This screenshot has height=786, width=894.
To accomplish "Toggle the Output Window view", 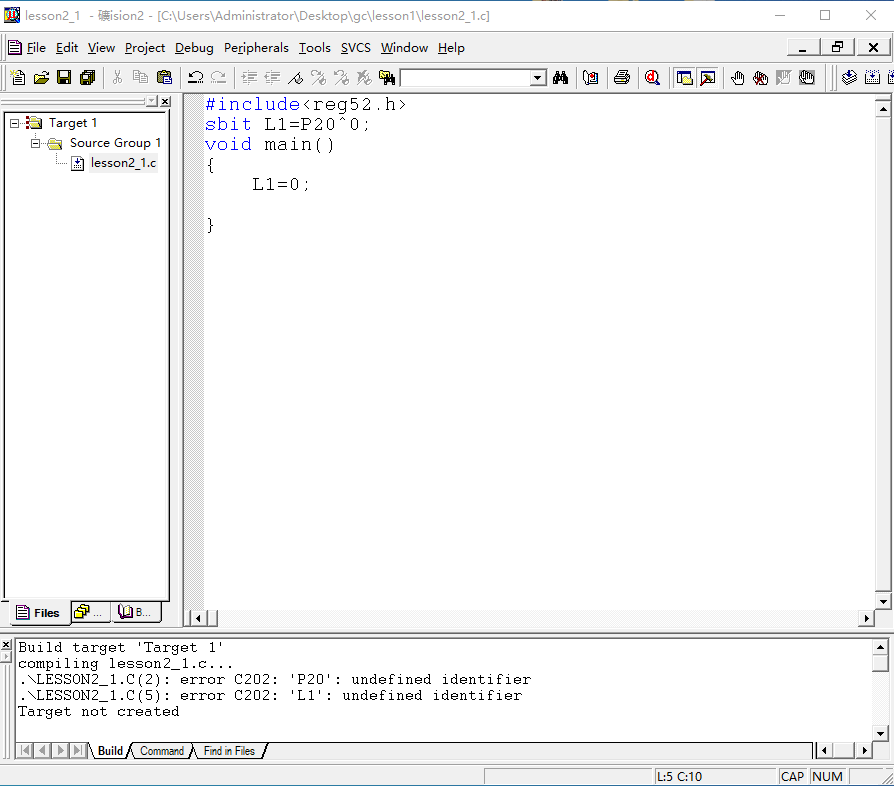I will coord(708,78).
